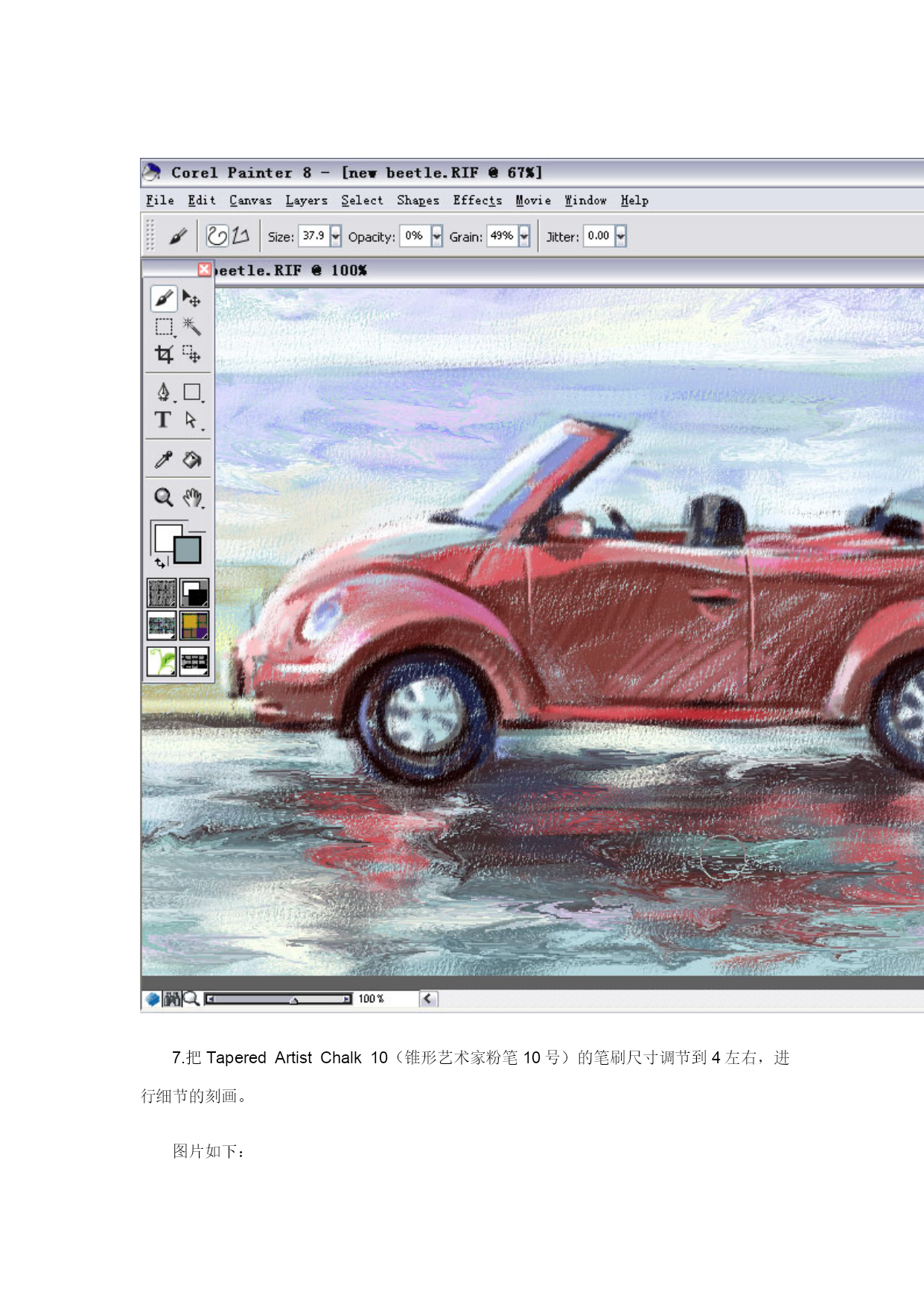Click the Jitter value field
The height and width of the screenshot is (1306, 924).
(599, 236)
